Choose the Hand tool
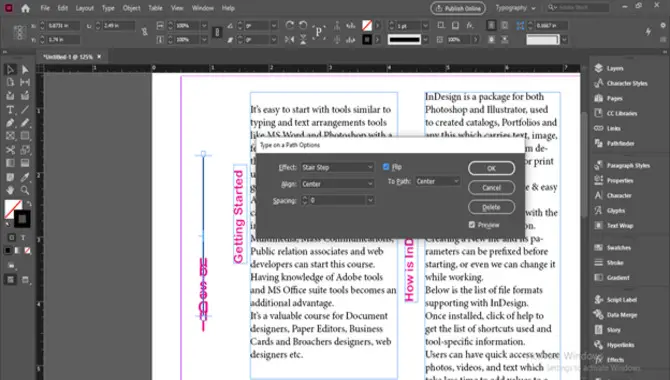This screenshot has width=670, height=380. click(10, 190)
